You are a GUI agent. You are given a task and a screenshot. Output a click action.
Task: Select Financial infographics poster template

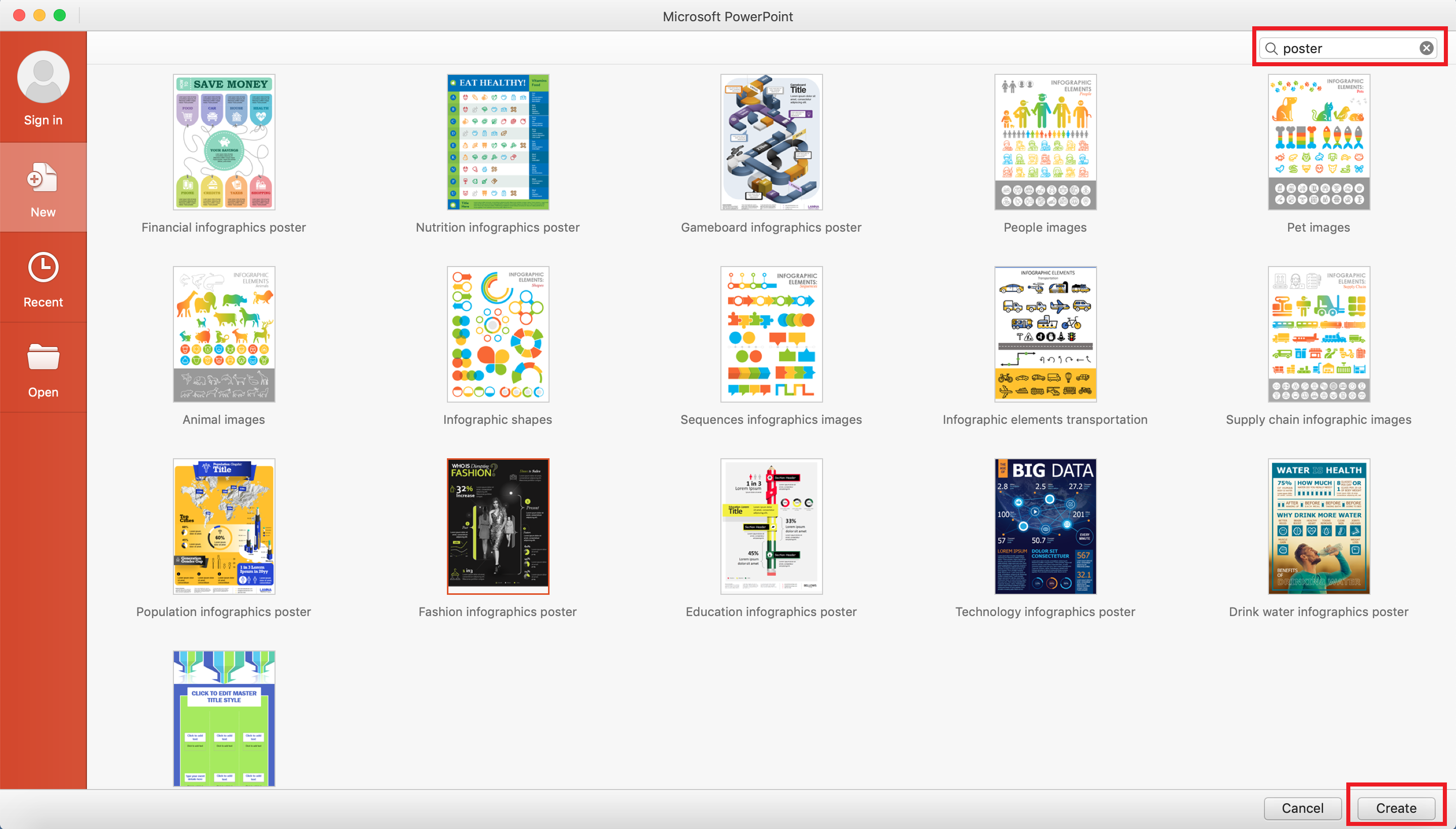click(x=223, y=142)
